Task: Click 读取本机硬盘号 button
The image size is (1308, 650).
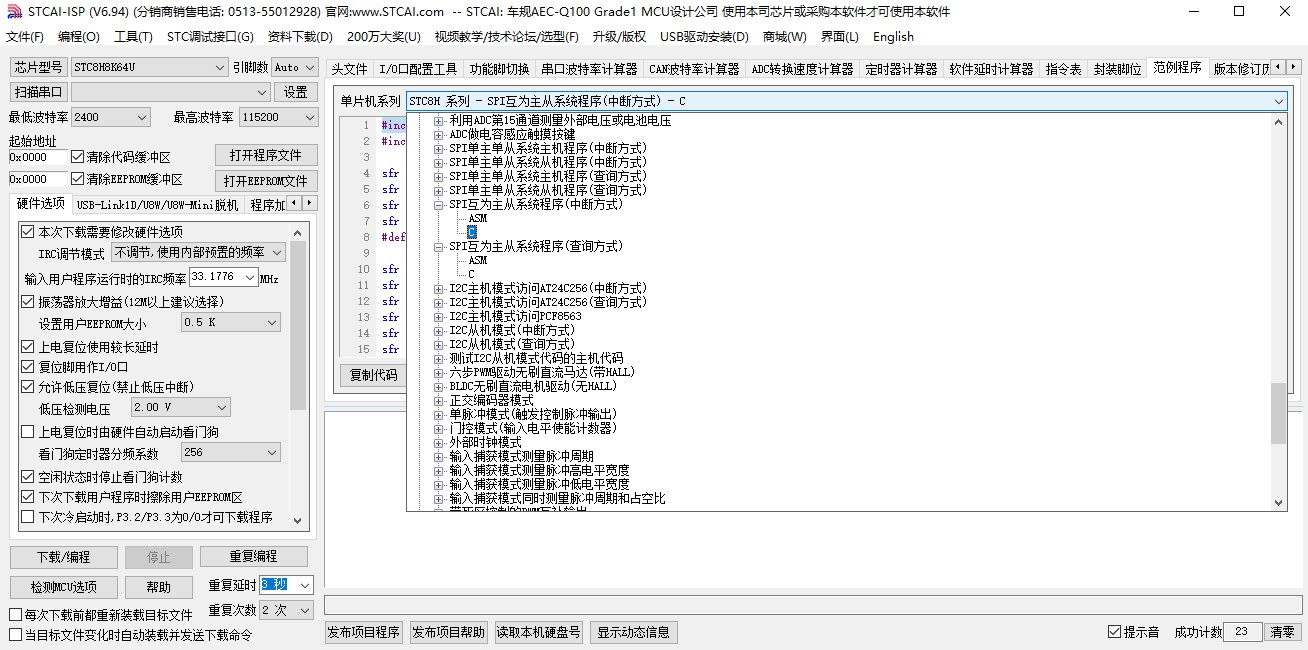Action: tap(539, 632)
